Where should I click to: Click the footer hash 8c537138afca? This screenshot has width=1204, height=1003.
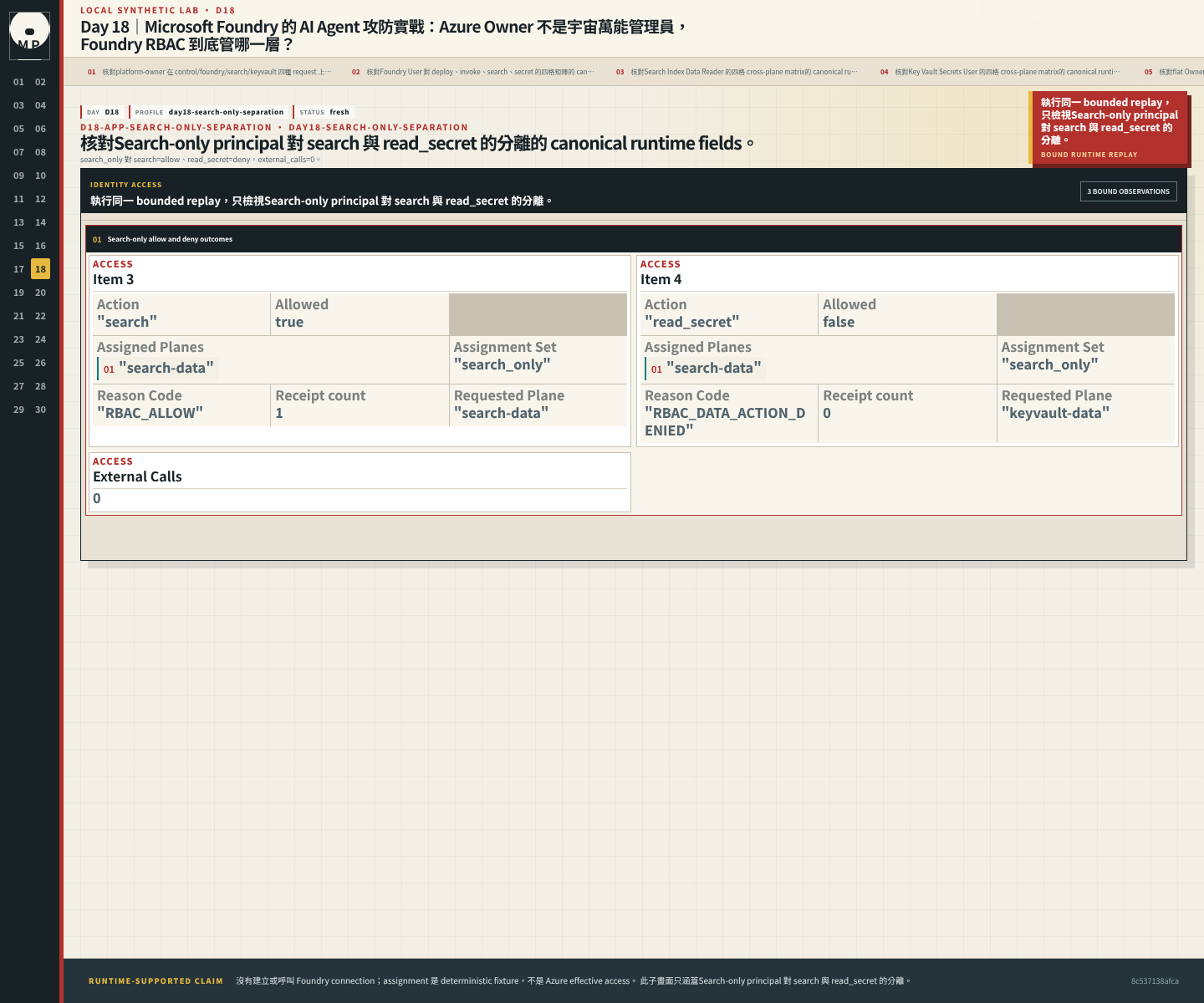click(x=1155, y=981)
